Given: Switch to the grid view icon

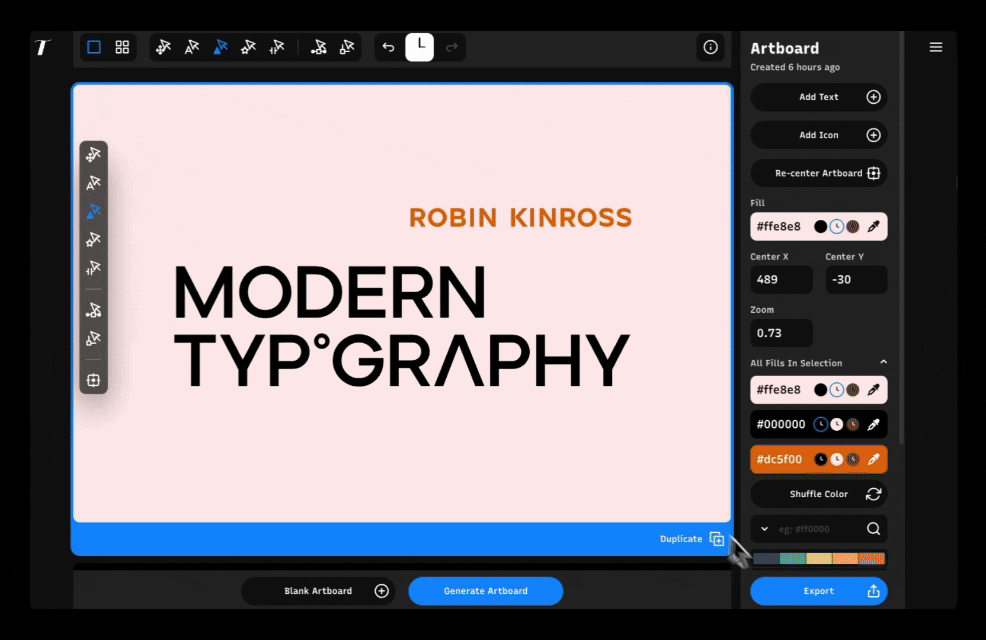Looking at the screenshot, I should pyautogui.click(x=122, y=47).
